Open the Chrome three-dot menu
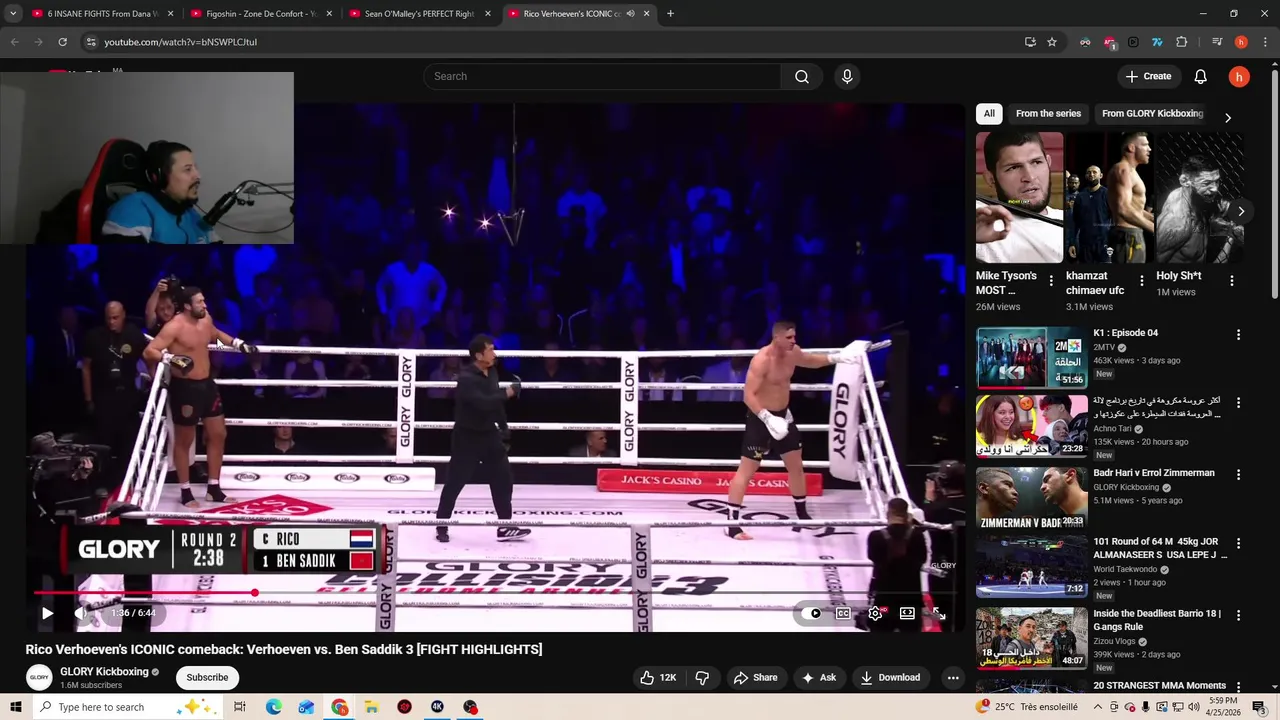Screen dimensions: 1280x720 tap(1265, 42)
